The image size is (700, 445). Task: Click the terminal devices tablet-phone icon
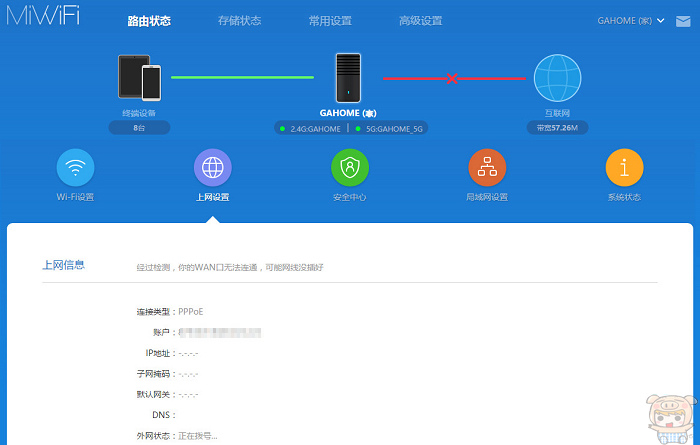click(139, 78)
